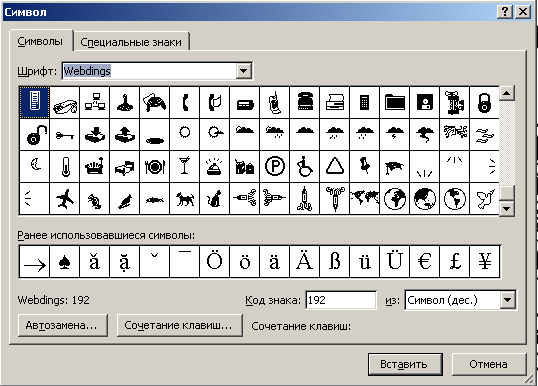Select the martini cocktail glass symbol
The width and height of the screenshot is (538, 386).
[185, 167]
